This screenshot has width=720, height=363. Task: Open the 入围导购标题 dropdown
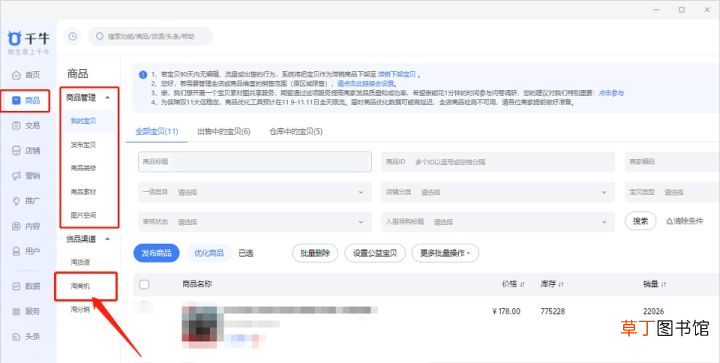pyautogui.click(x=498, y=222)
